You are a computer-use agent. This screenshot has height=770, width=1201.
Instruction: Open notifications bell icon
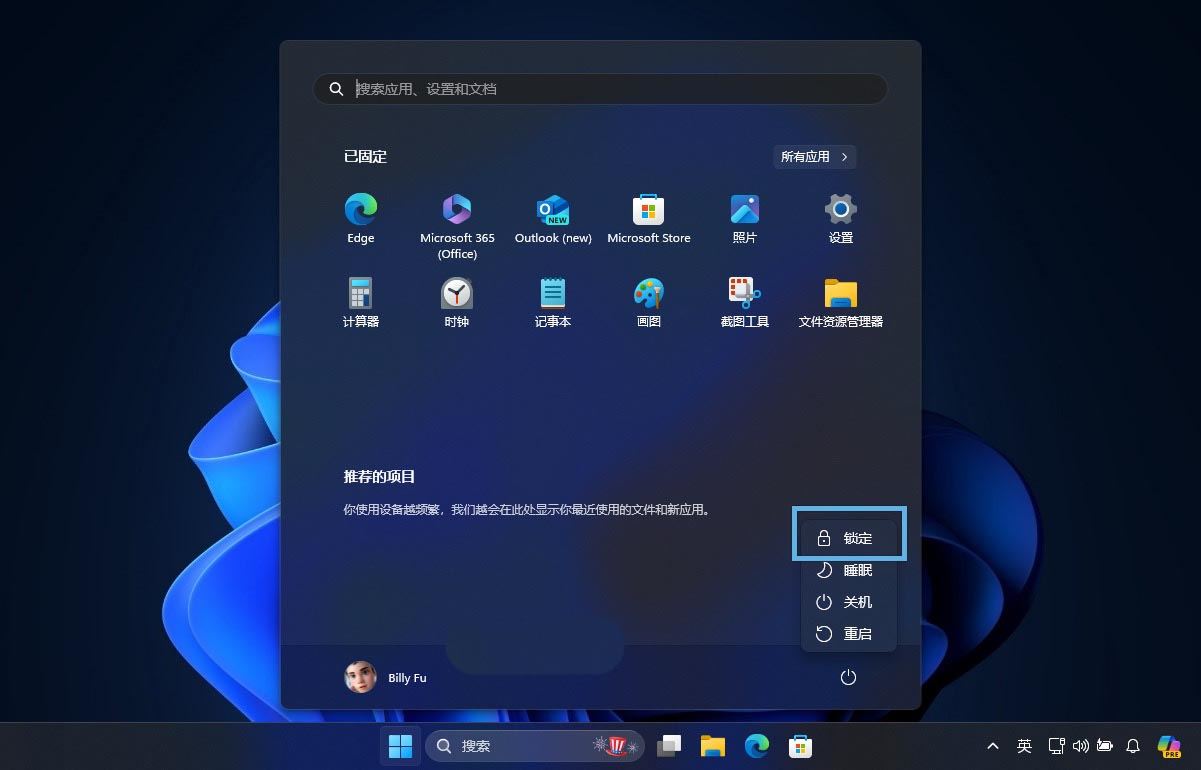click(1133, 746)
